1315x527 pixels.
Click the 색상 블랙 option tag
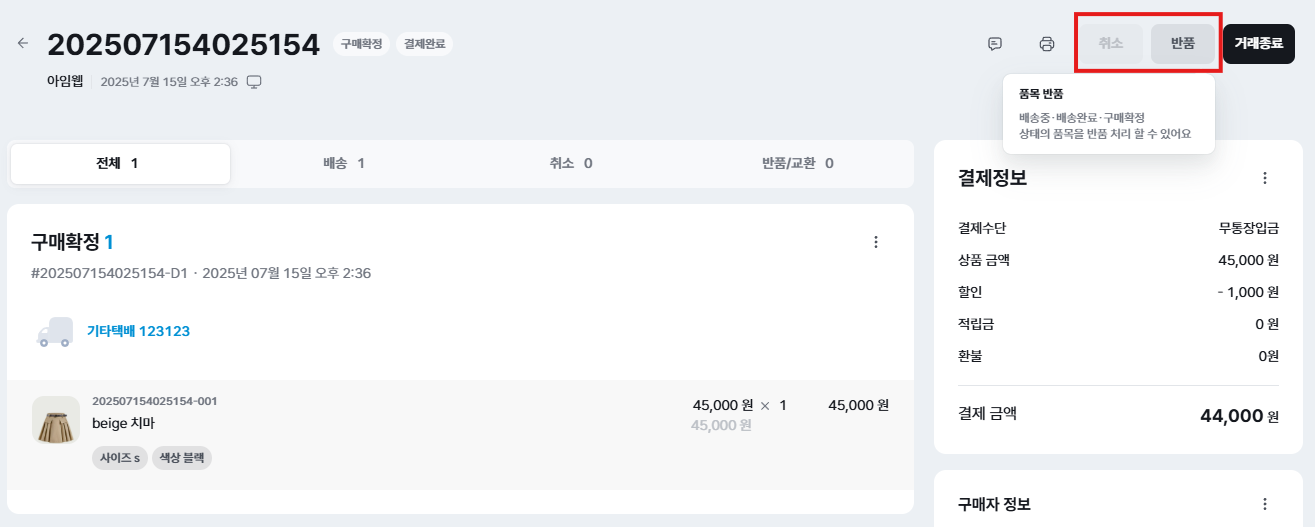(x=182, y=458)
